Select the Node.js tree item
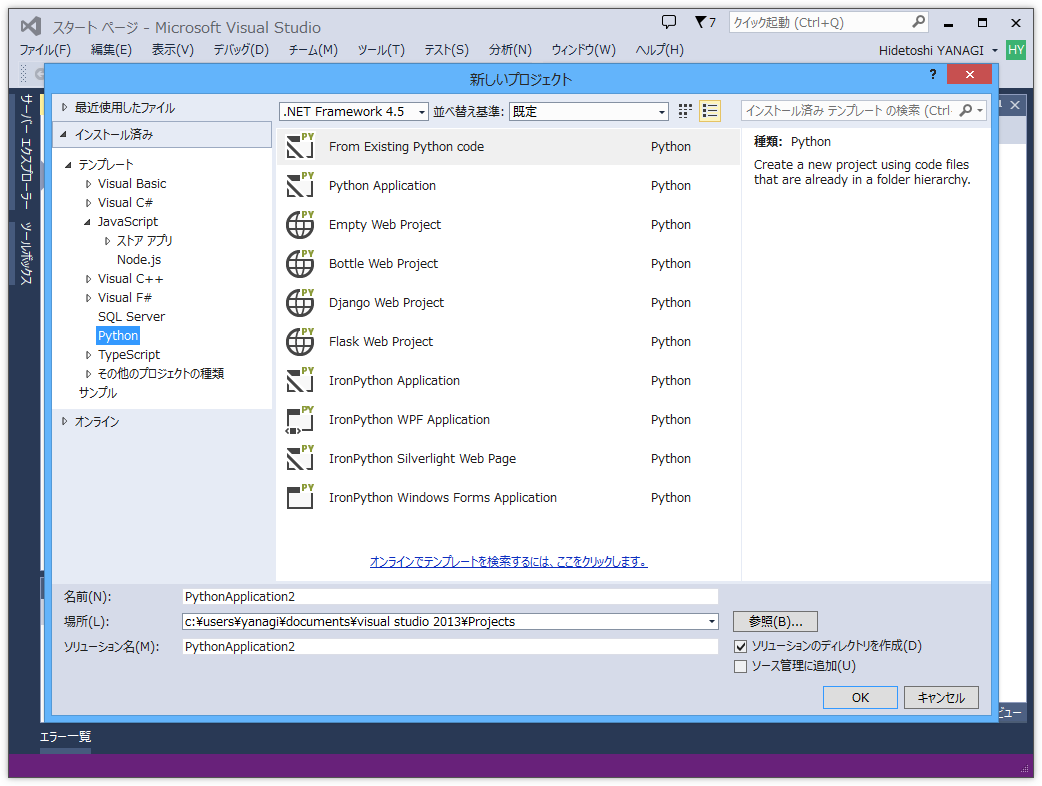 (139, 260)
